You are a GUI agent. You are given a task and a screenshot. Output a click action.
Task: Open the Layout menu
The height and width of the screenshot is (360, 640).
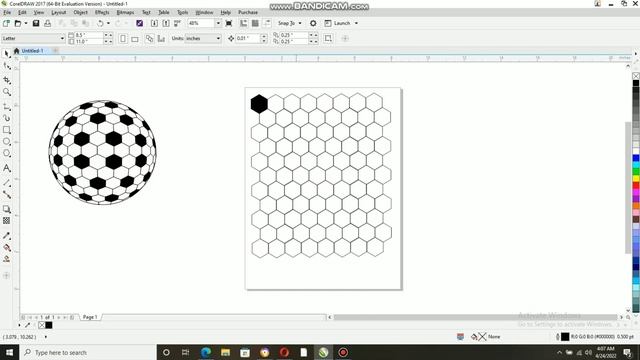[x=58, y=12]
